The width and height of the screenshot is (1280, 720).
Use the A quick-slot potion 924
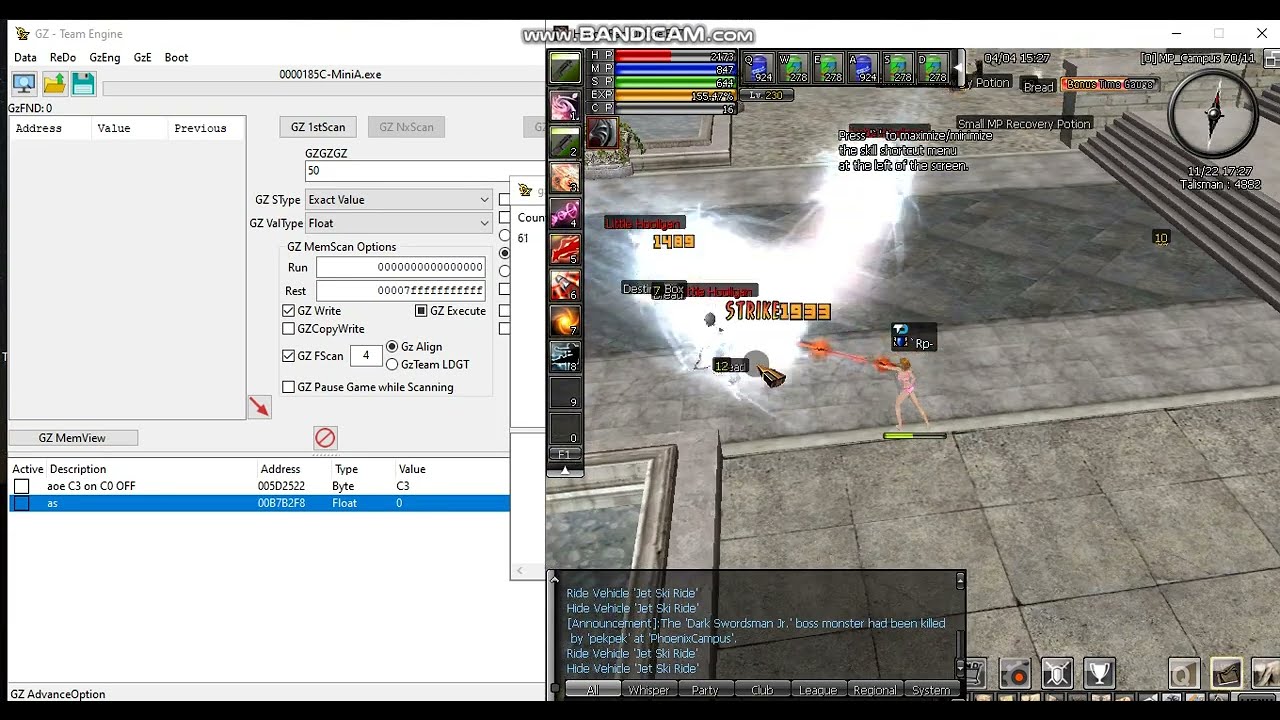[863, 68]
